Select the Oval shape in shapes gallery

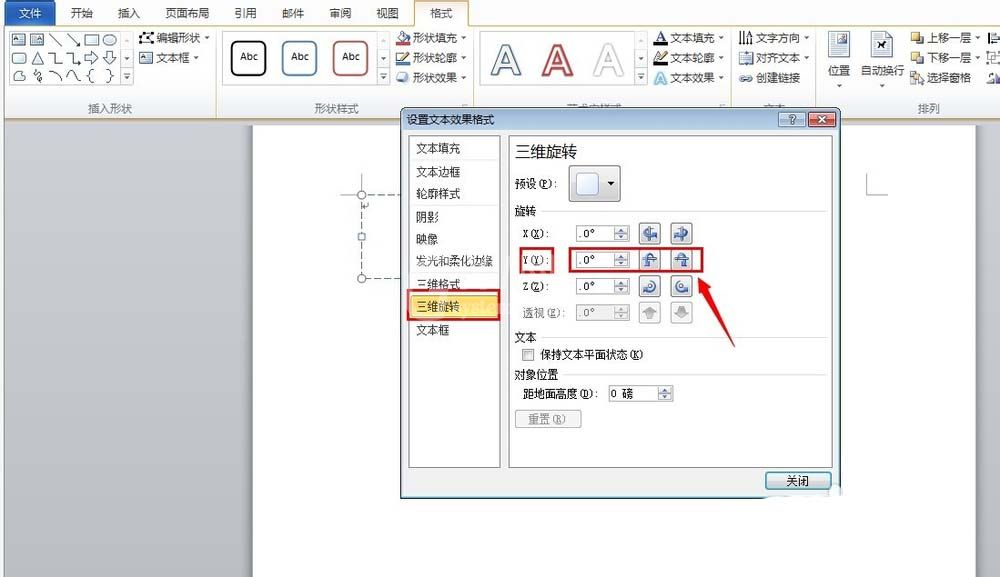coord(110,40)
